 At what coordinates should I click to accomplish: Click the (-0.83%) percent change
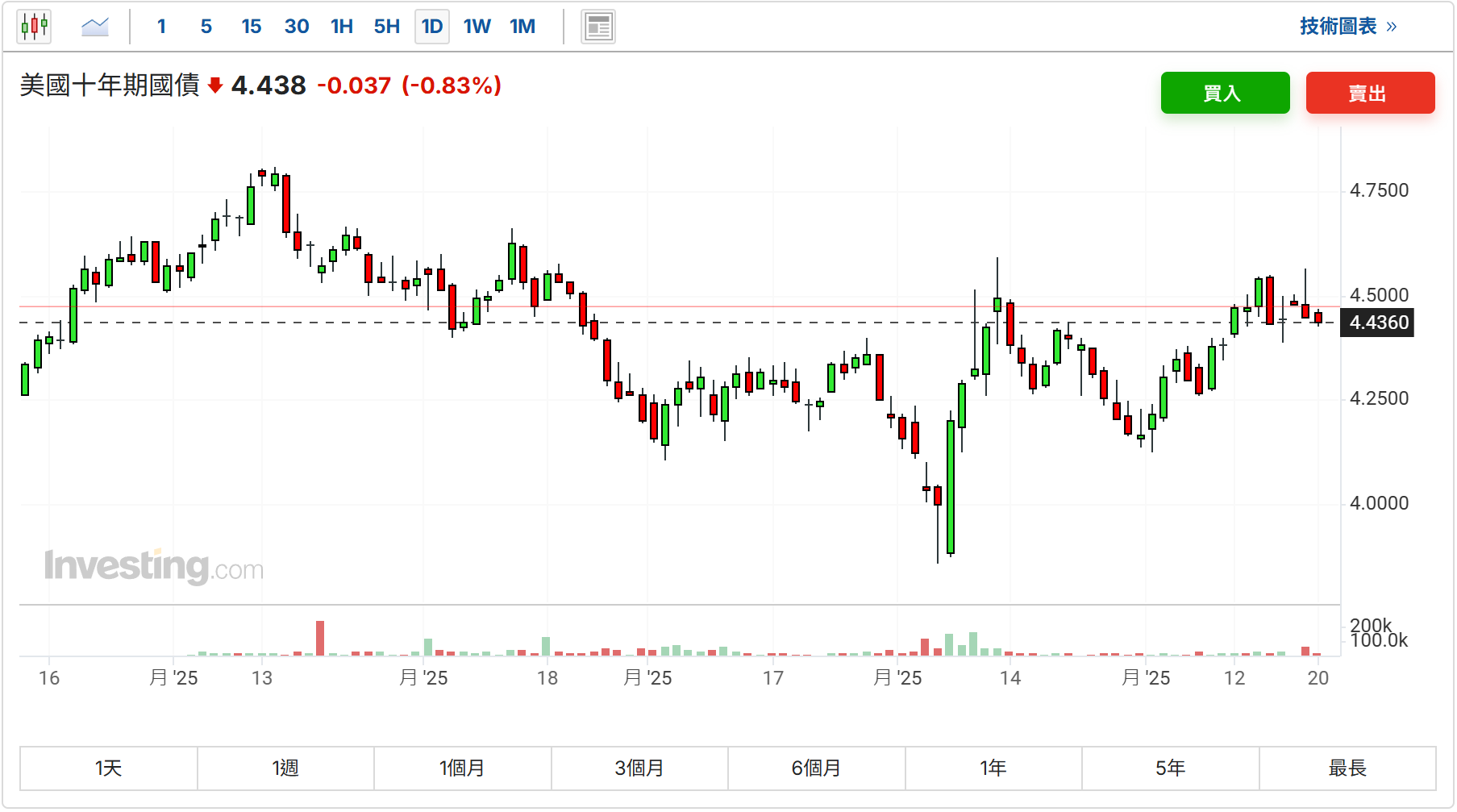(x=452, y=85)
